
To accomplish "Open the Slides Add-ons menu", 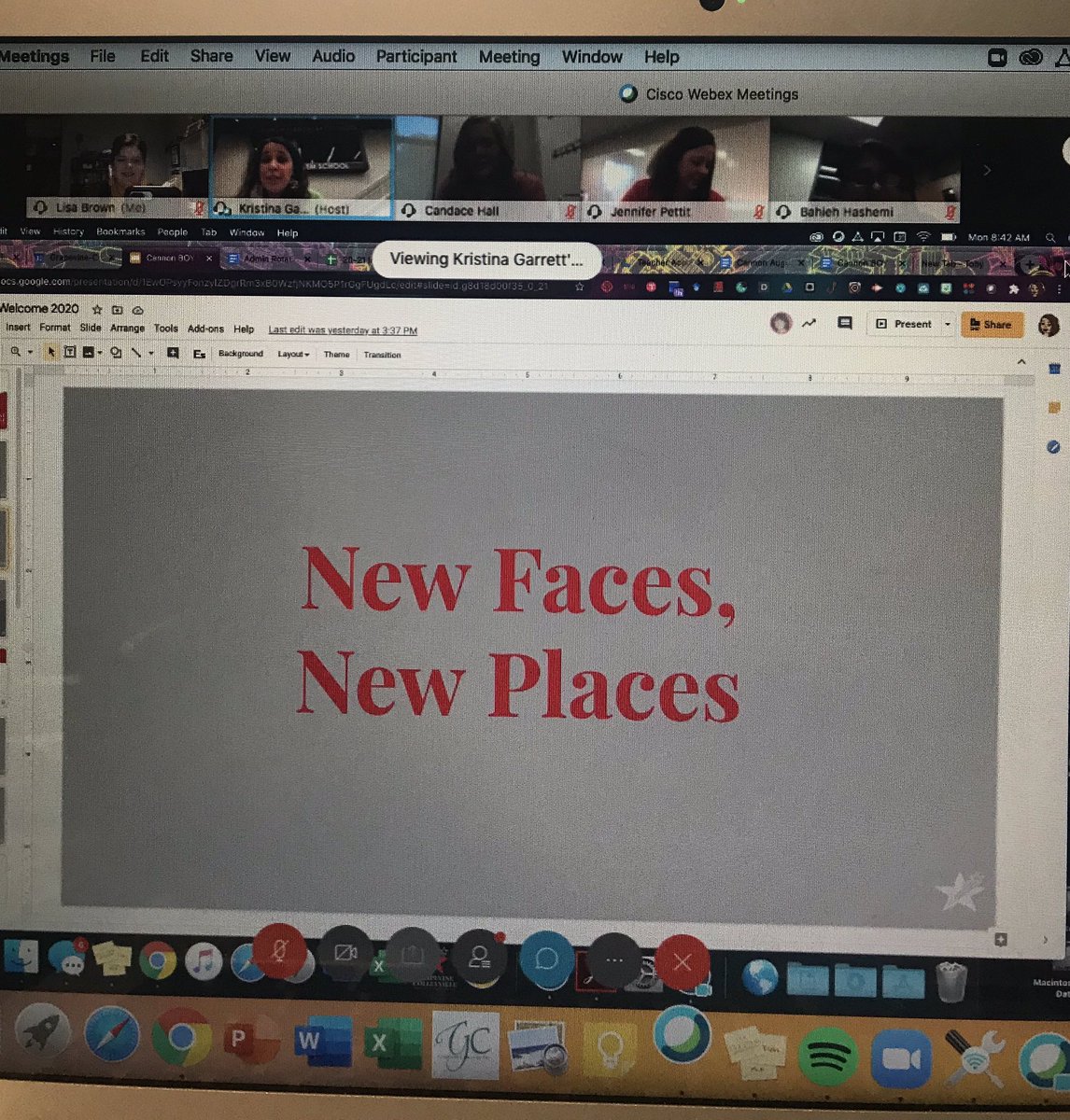I will point(205,329).
